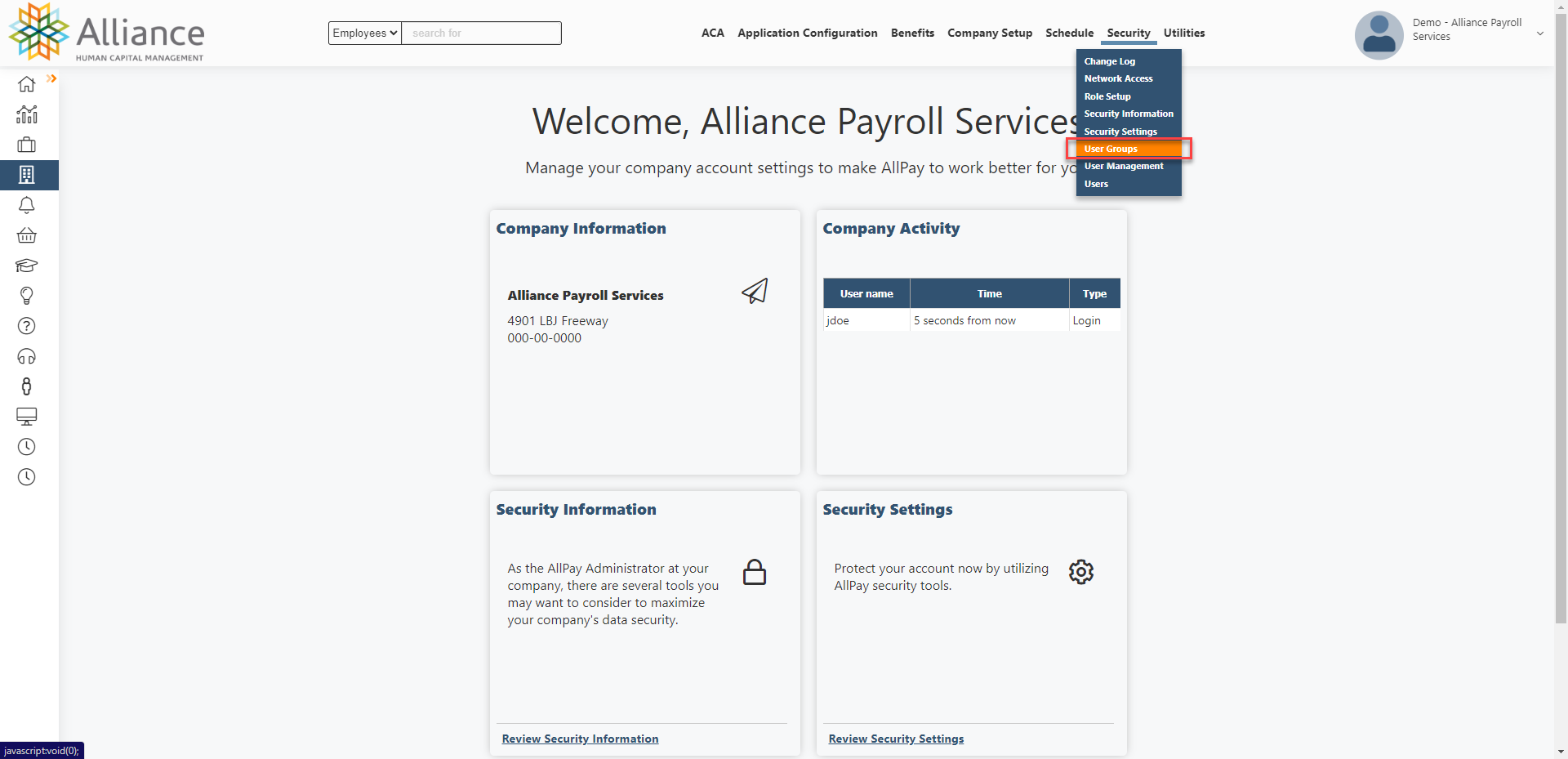Click the Login type cell

1094,320
